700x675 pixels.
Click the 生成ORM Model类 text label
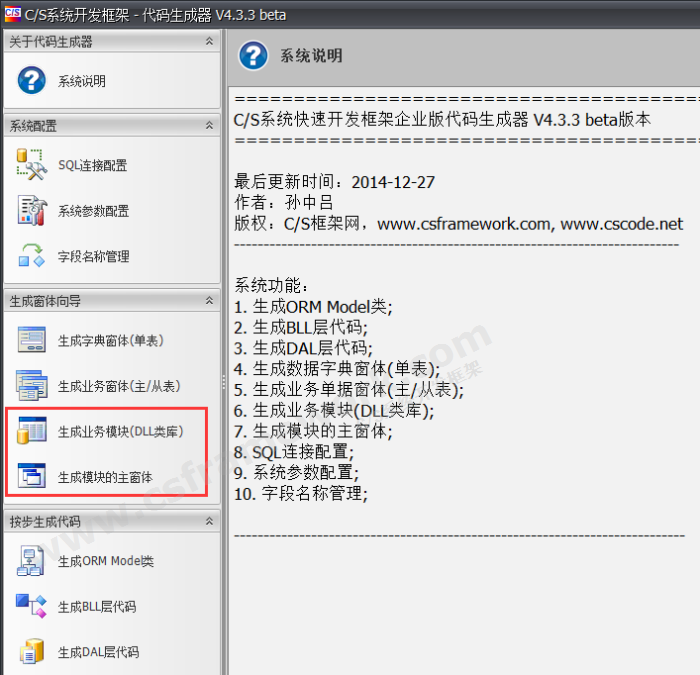(x=106, y=562)
